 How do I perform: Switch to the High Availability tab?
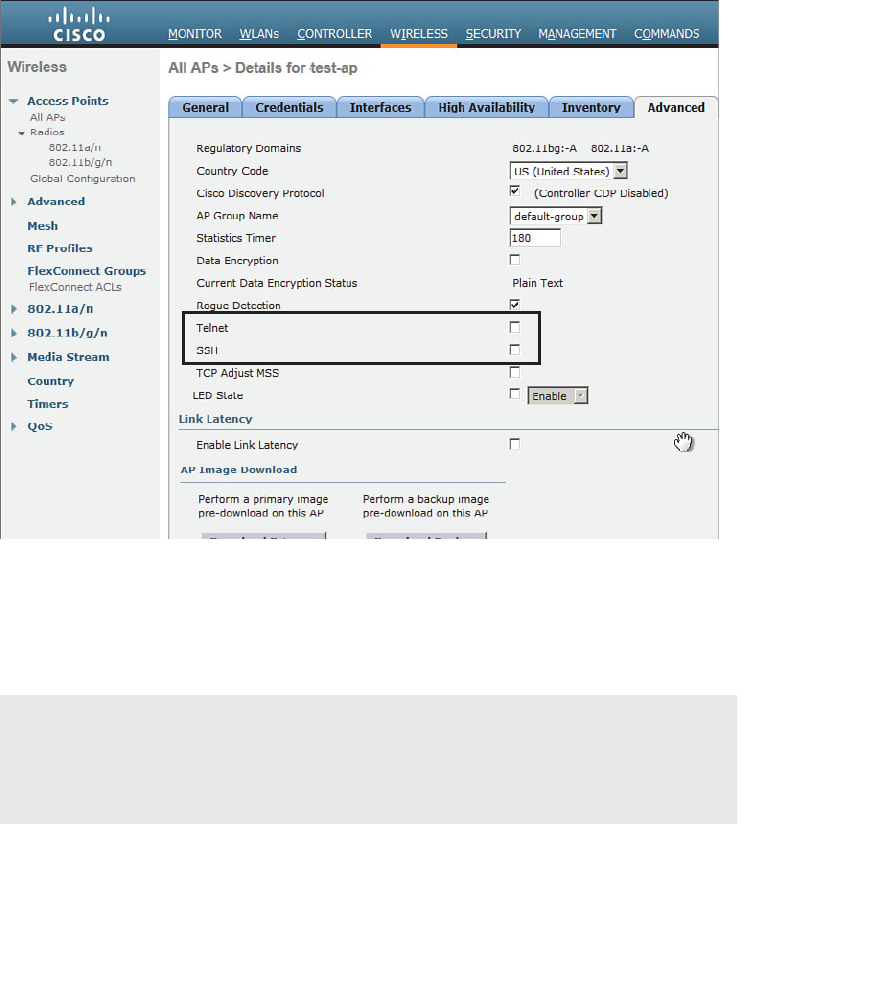tap(486, 107)
